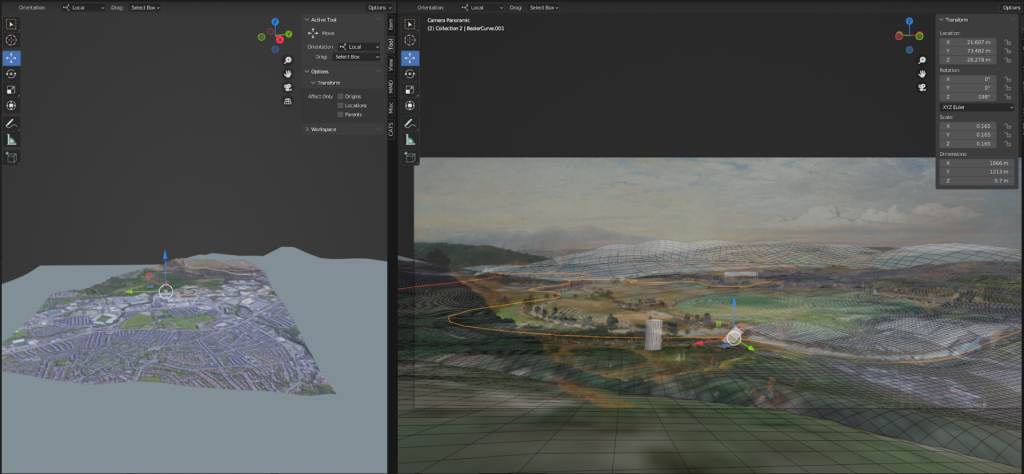Toggle lock for Rotation Z
Image resolution: width=1024 pixels, height=474 pixels.
(1008, 97)
